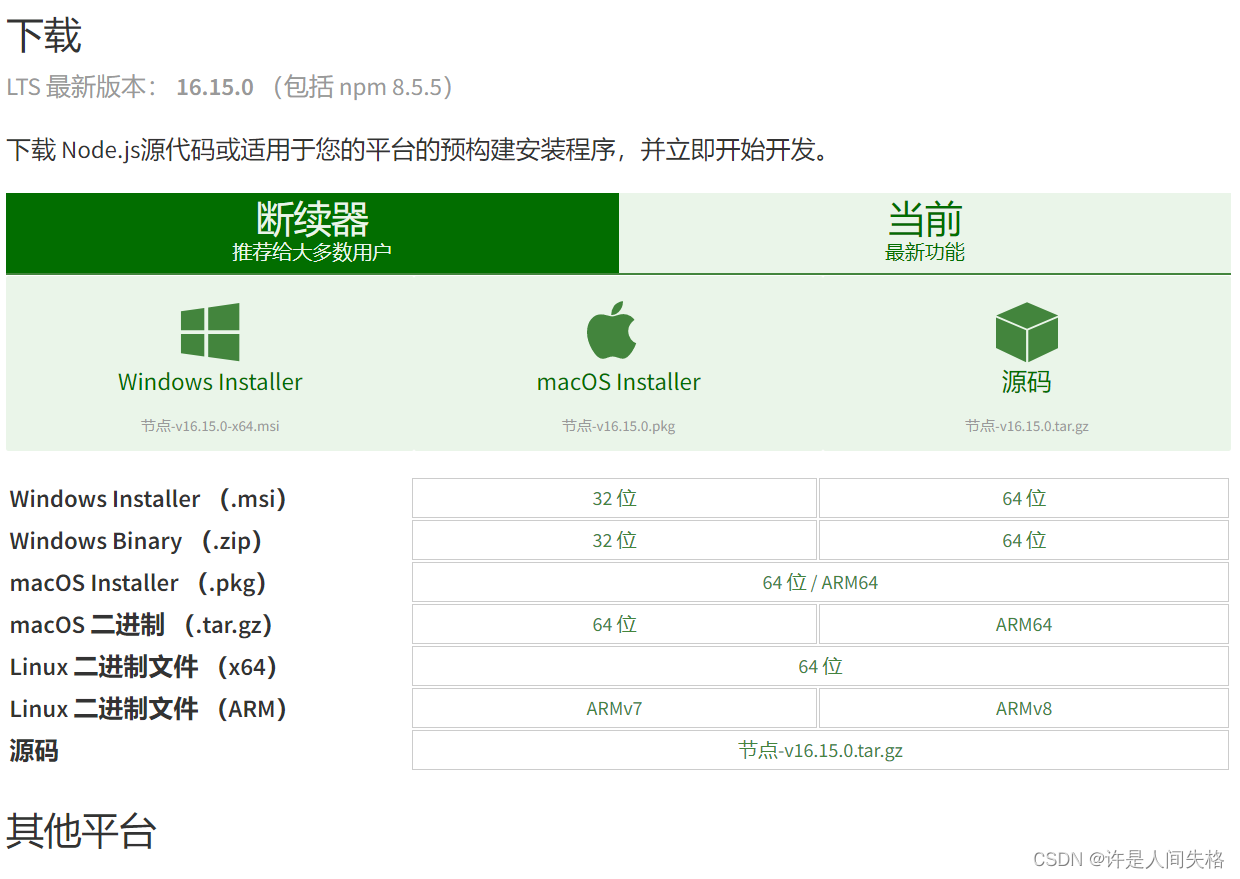Switch to the 断续器 LTS tab

point(312,233)
